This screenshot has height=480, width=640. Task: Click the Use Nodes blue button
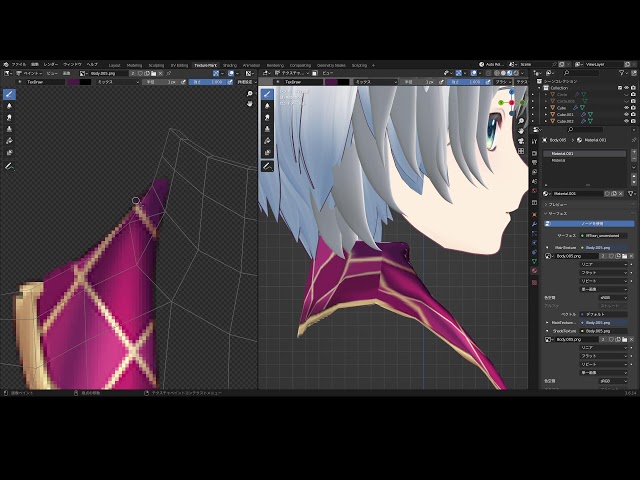589,224
